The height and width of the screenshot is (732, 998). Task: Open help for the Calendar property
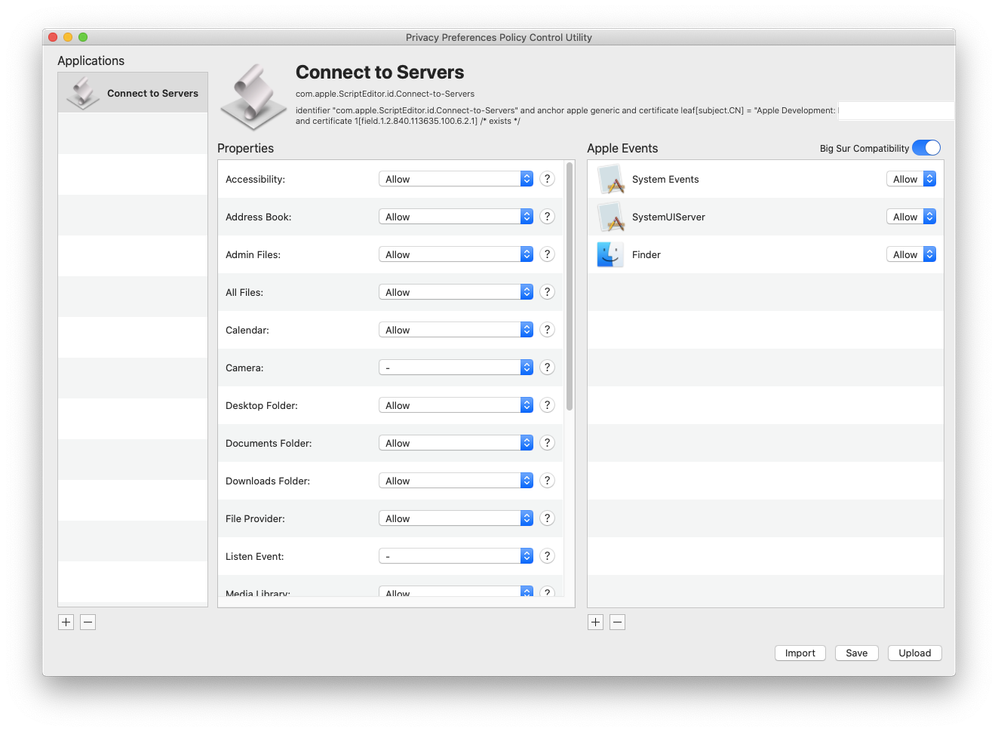point(547,330)
